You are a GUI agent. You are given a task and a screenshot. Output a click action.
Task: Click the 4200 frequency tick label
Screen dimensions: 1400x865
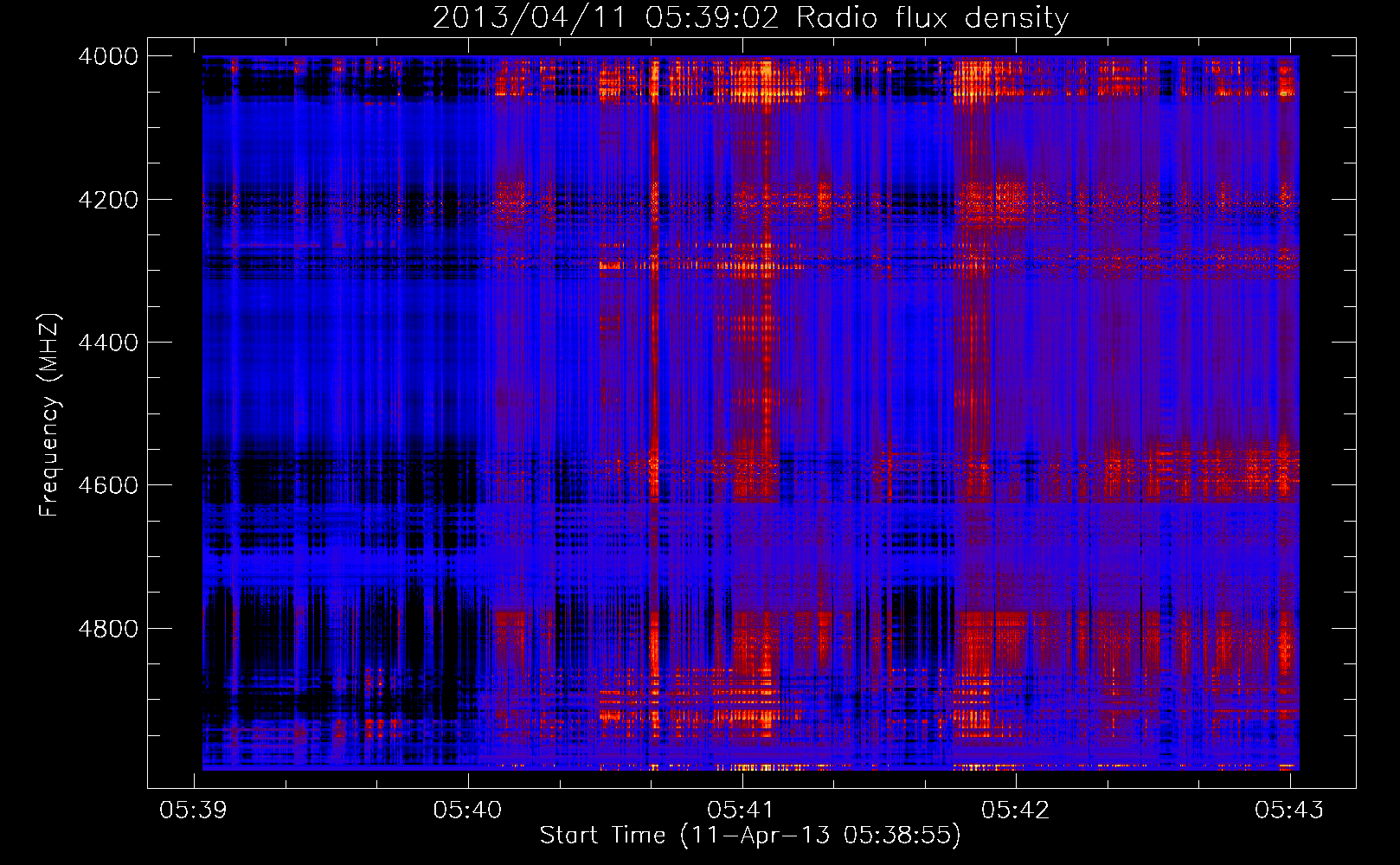(108, 200)
